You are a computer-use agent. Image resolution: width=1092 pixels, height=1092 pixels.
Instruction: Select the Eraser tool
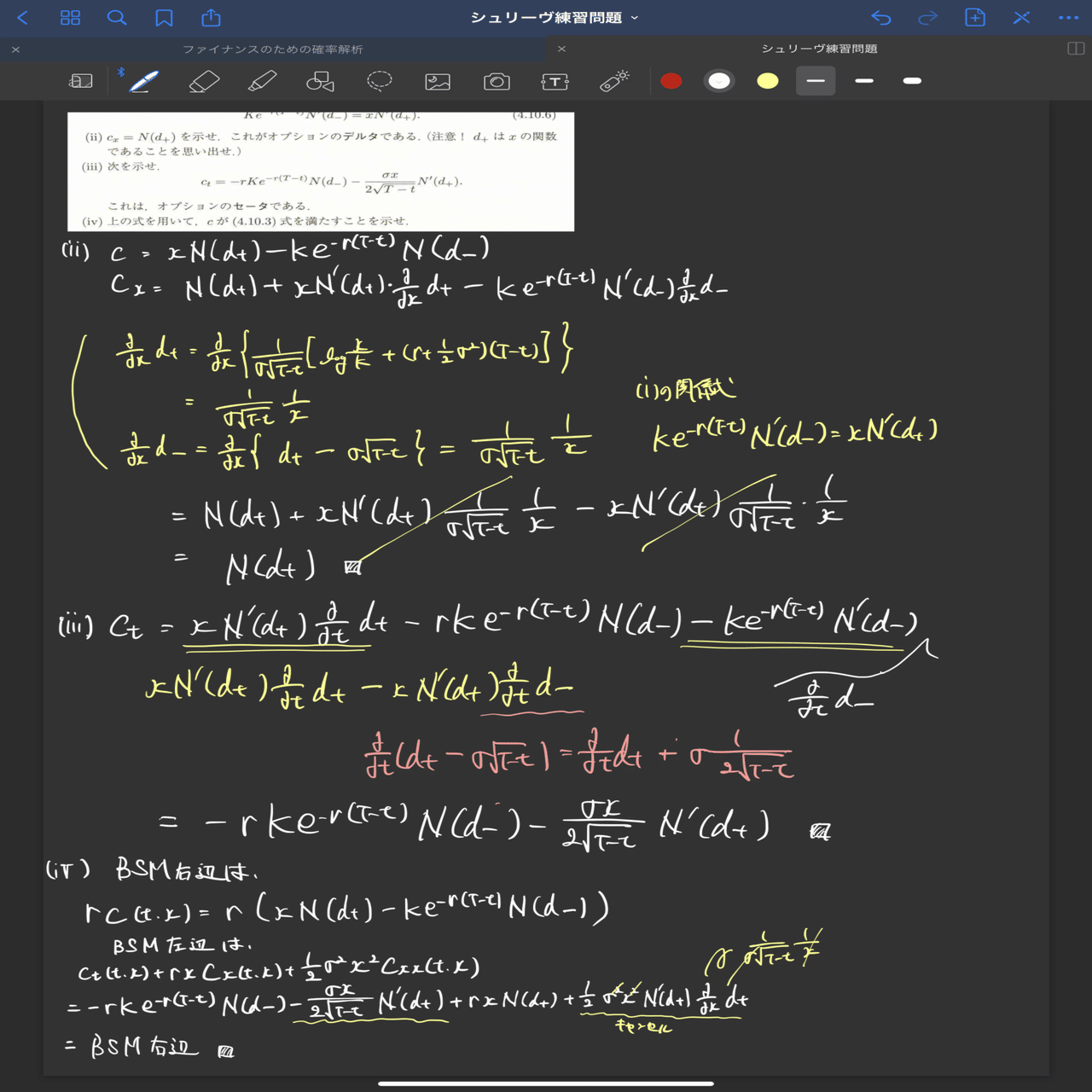point(203,81)
